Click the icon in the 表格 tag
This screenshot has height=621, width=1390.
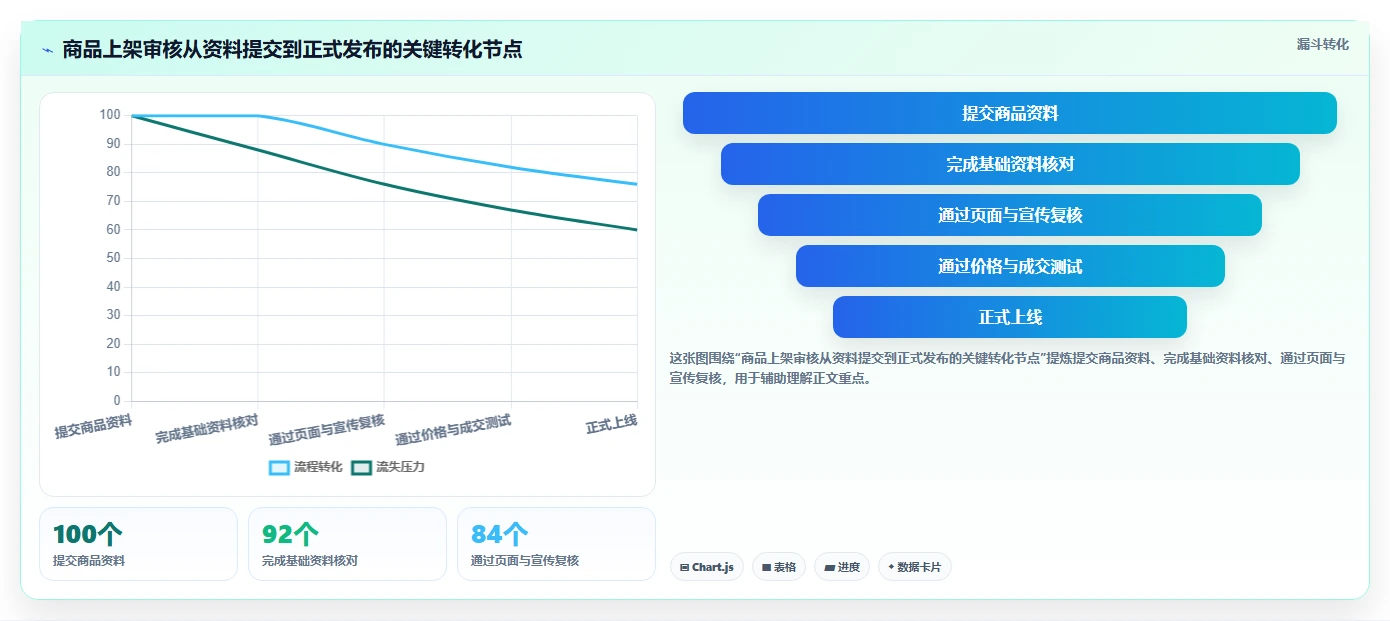point(766,567)
